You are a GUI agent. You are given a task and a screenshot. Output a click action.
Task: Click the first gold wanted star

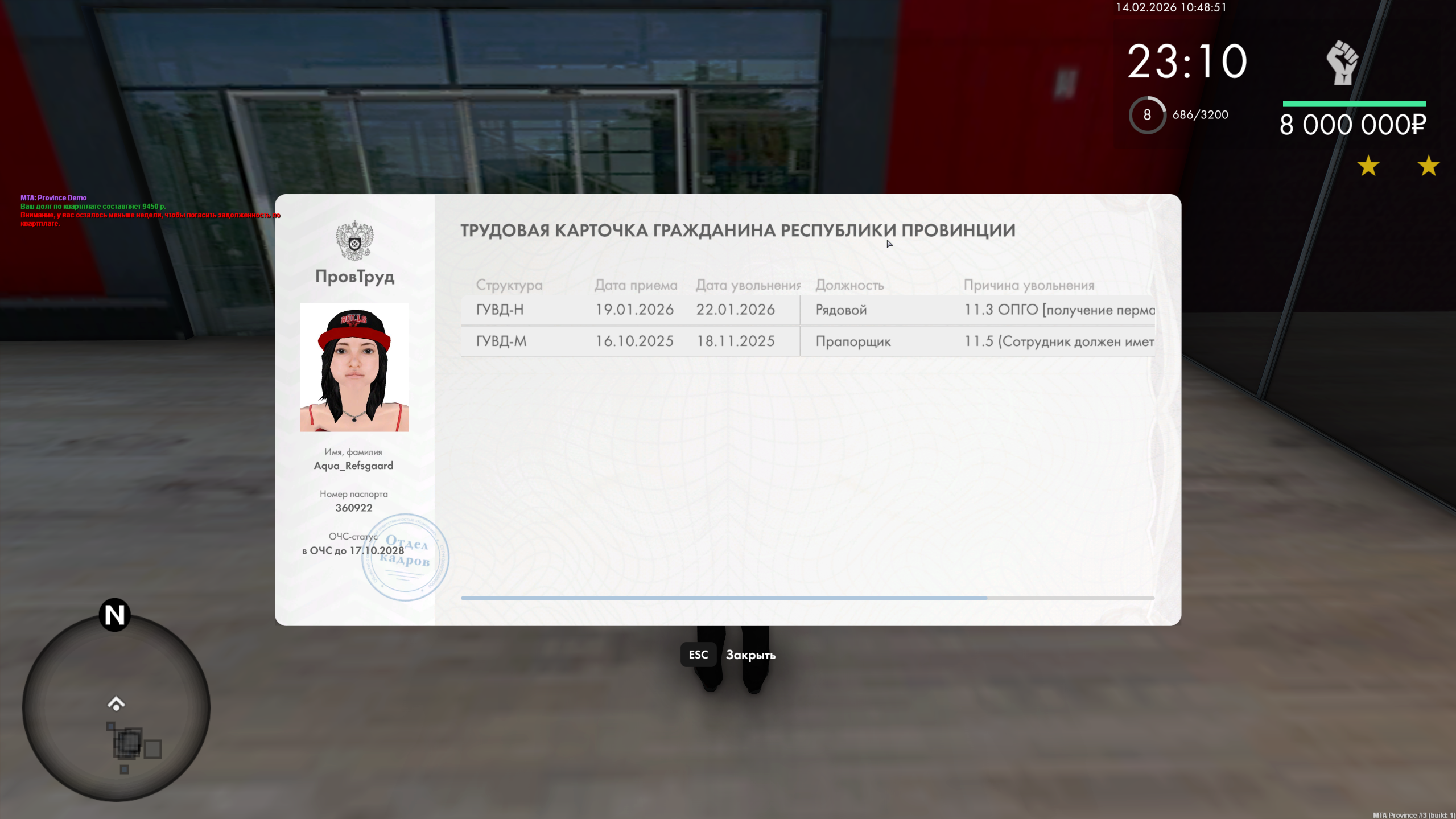tap(1368, 166)
